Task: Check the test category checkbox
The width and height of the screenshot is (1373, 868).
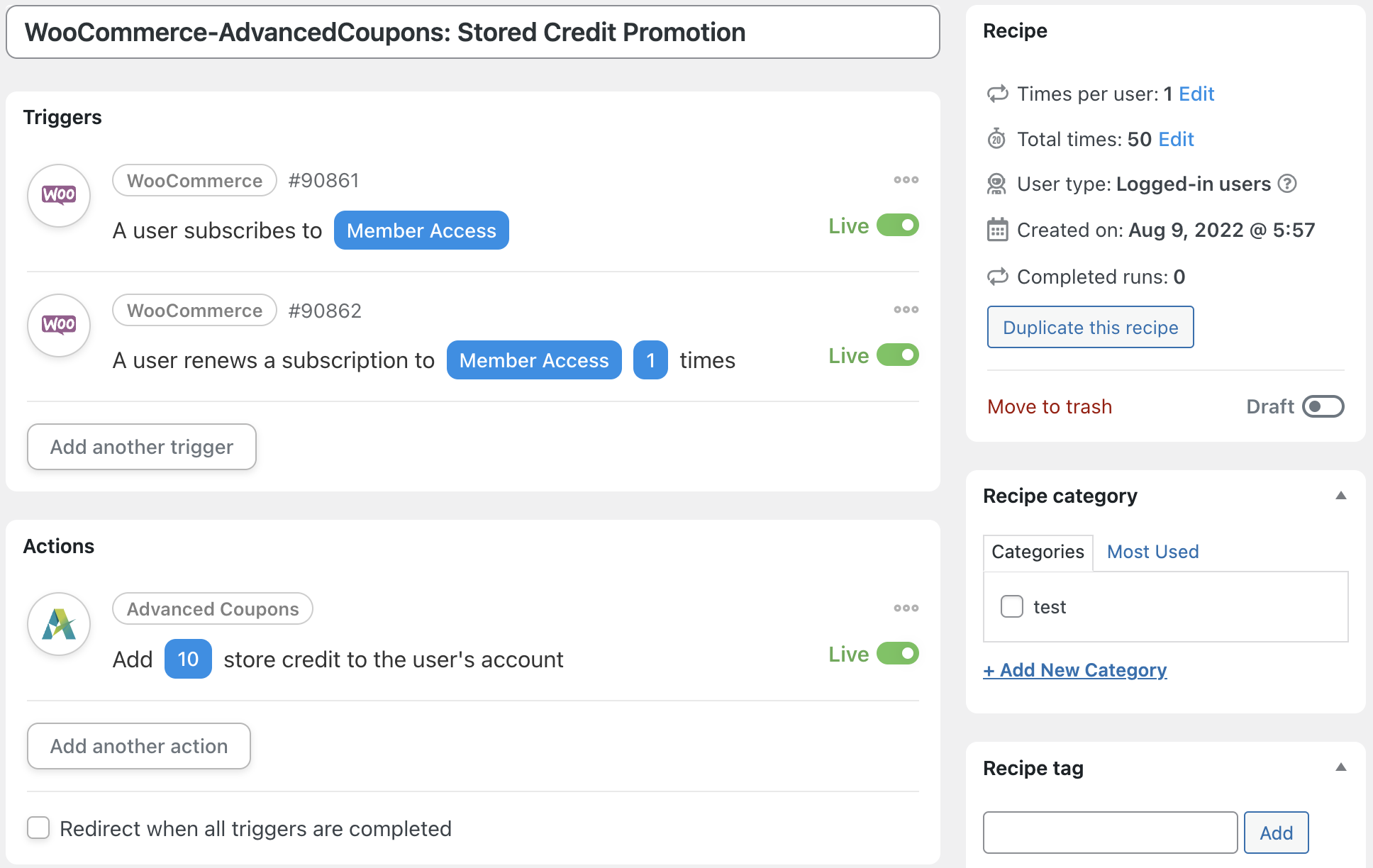Action: (1012, 607)
